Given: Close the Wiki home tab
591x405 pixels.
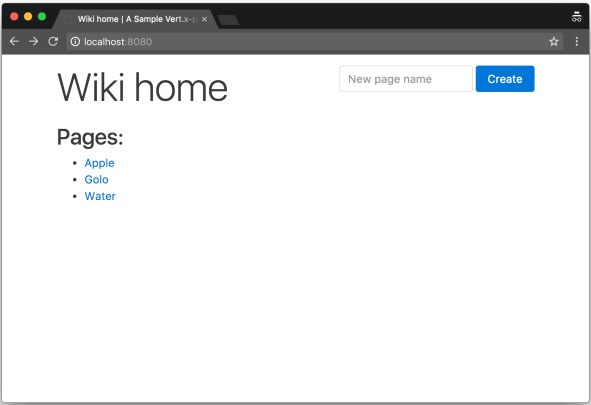Looking at the screenshot, I should coord(204,19).
